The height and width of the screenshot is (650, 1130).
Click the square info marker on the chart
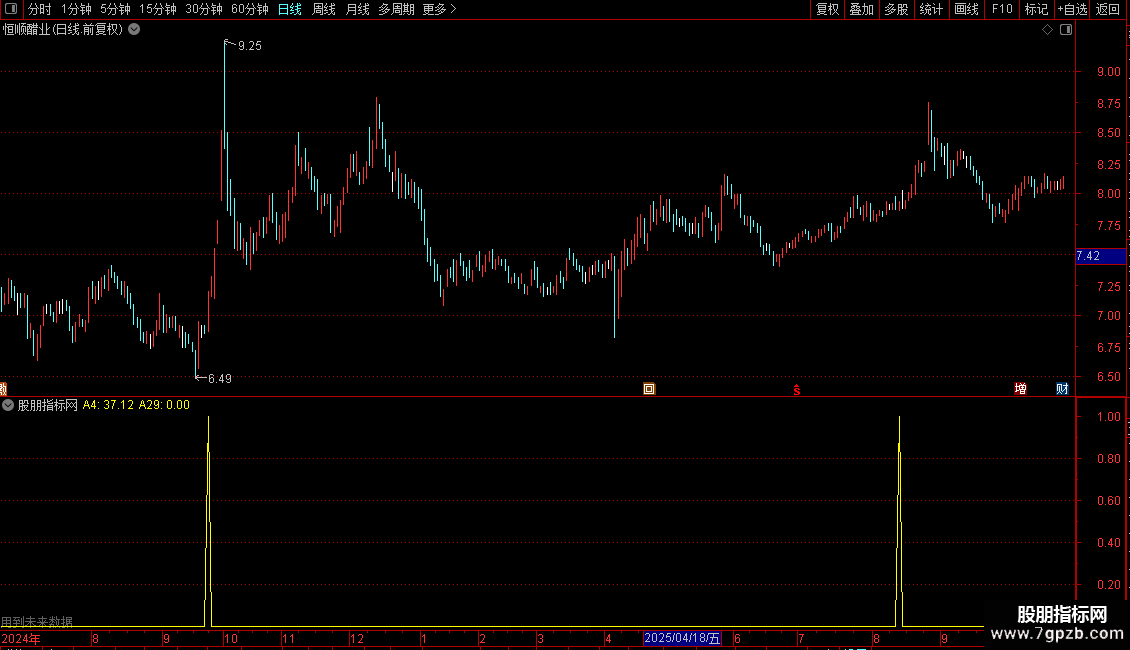pos(649,389)
